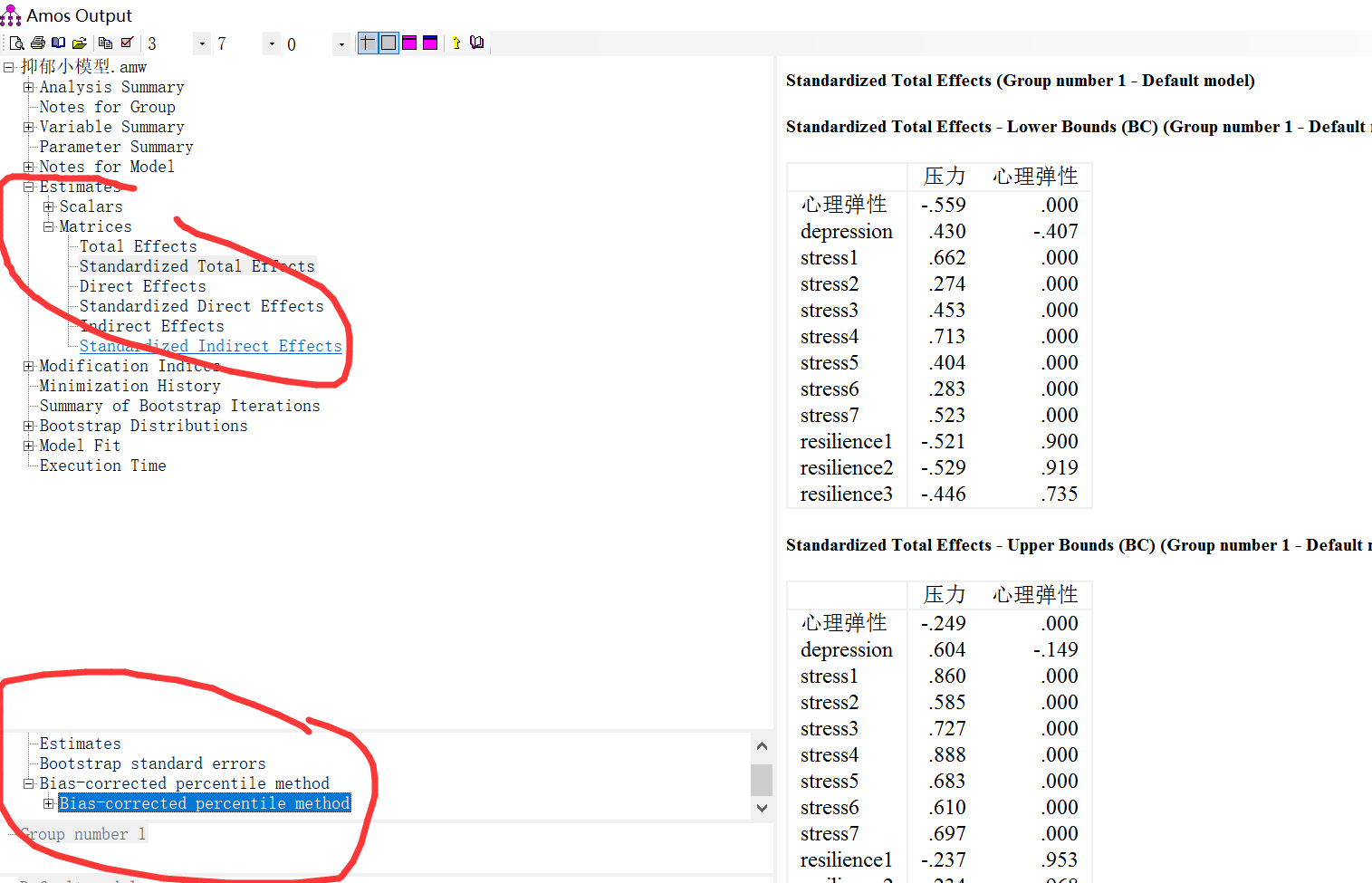The height and width of the screenshot is (883, 1372).
Task: Expand the Analysis Summary node
Action: click(28, 87)
